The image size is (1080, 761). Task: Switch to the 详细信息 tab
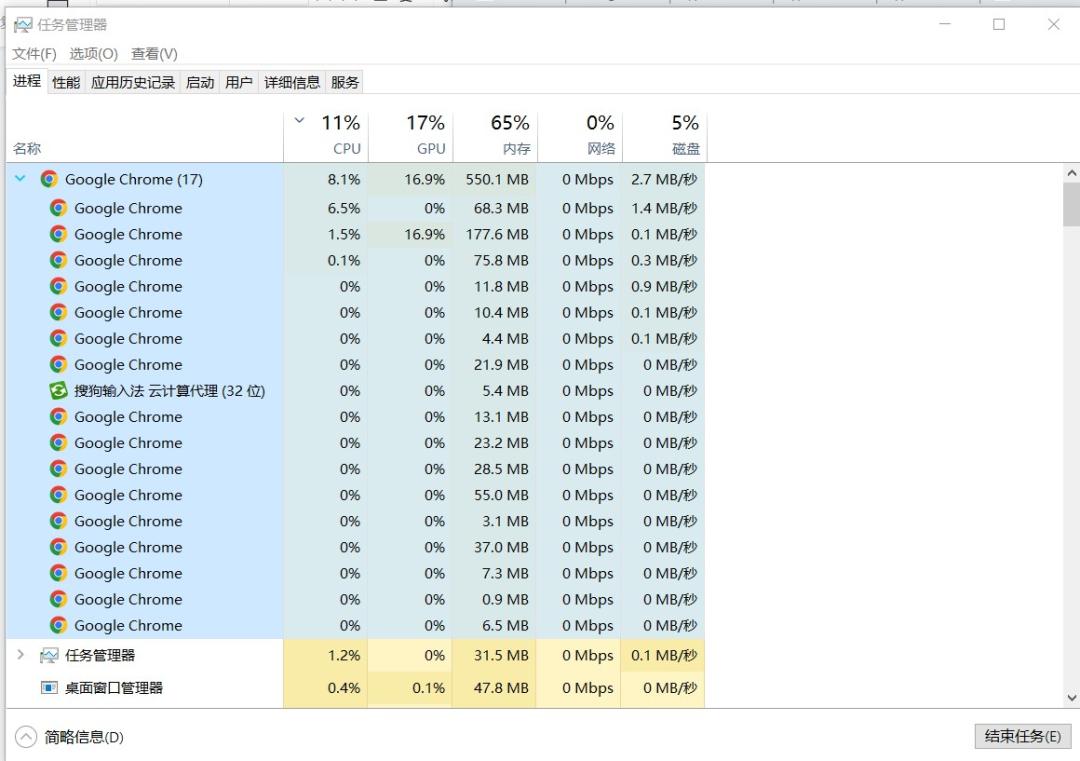pyautogui.click(x=292, y=83)
